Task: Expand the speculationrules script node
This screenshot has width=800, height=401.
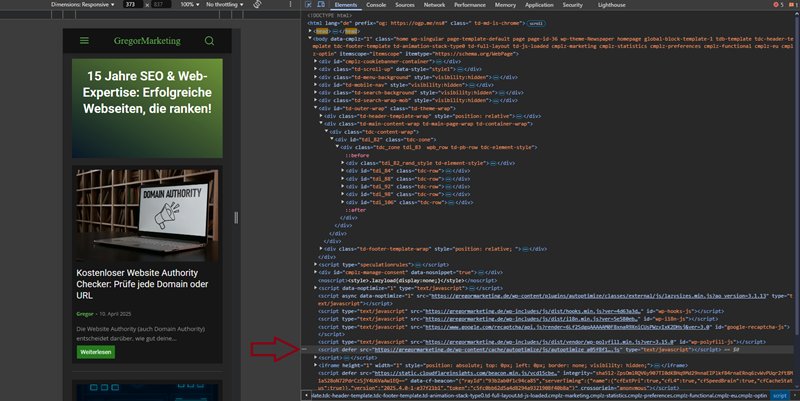Action: pyautogui.click(x=315, y=265)
